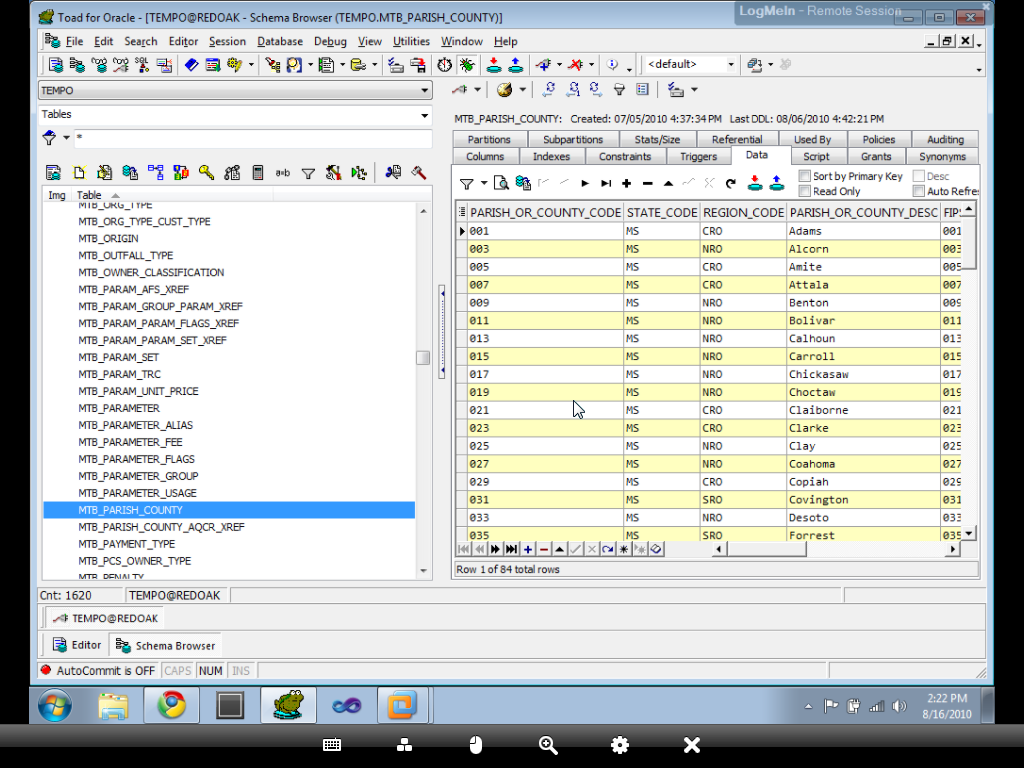Click the blue plus in bottom grid navigator
The height and width of the screenshot is (768, 1024).
(x=528, y=549)
